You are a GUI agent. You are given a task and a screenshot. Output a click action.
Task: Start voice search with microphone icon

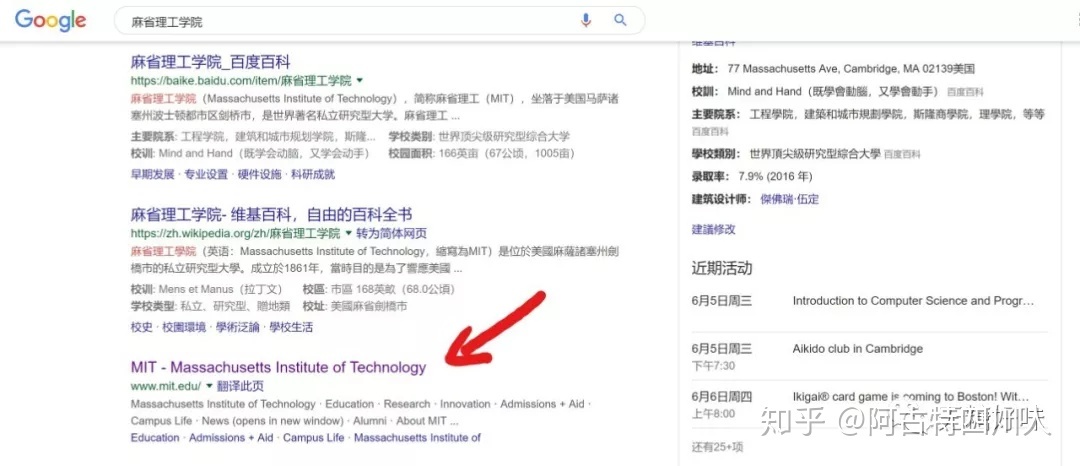(x=586, y=21)
